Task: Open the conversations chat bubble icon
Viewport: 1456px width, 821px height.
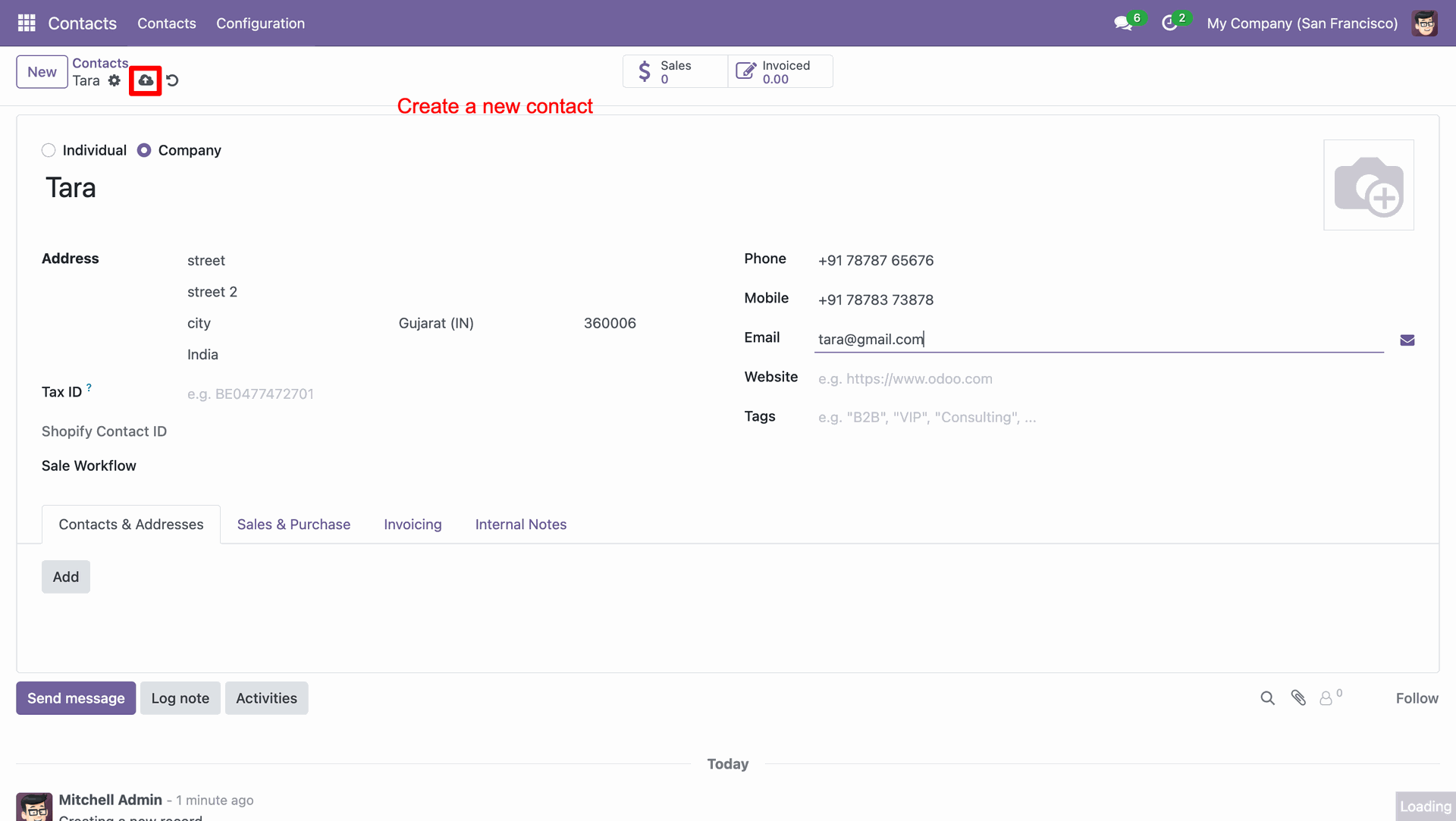Action: pyautogui.click(x=1123, y=24)
